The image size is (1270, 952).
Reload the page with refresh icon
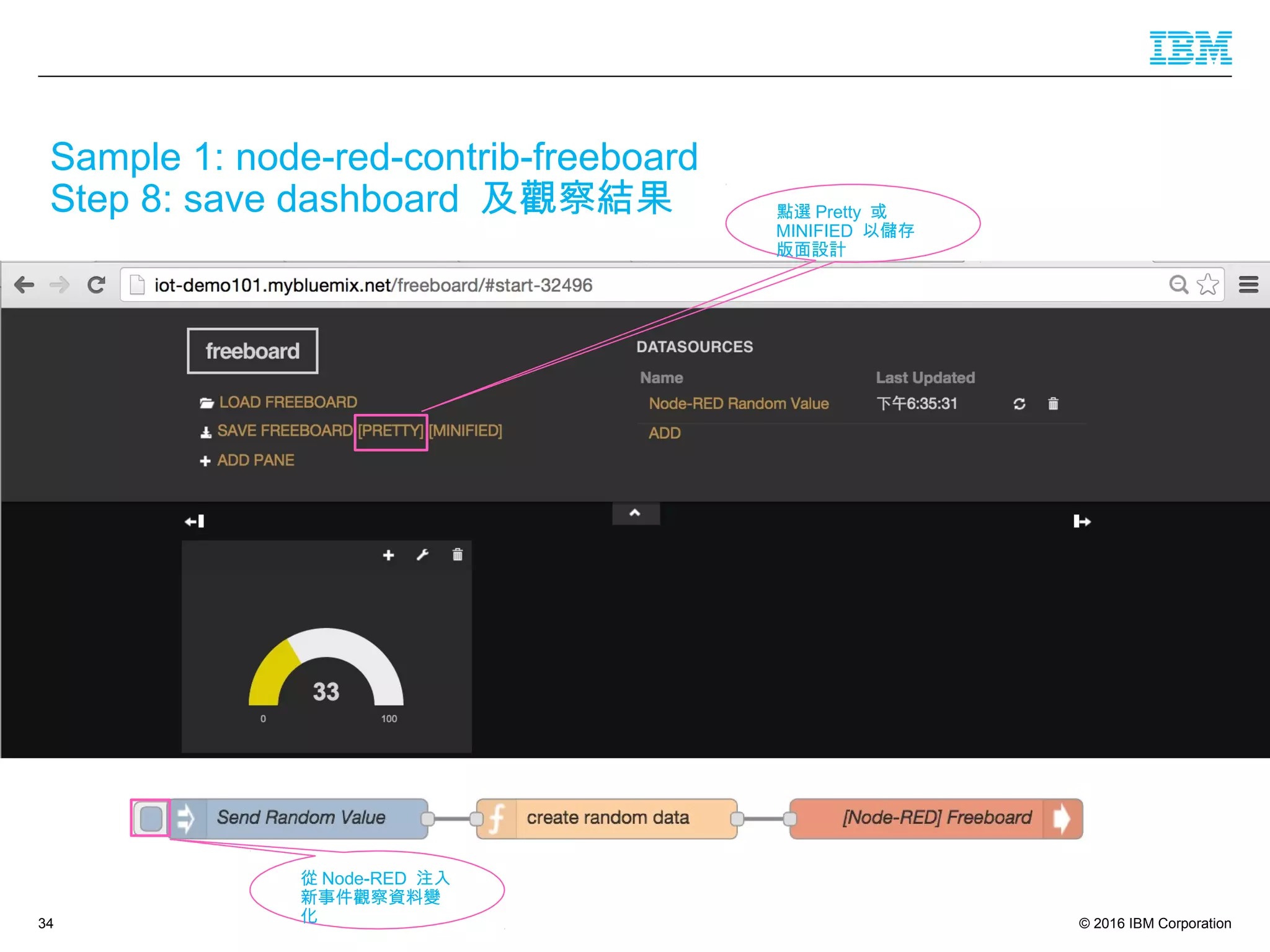point(96,285)
